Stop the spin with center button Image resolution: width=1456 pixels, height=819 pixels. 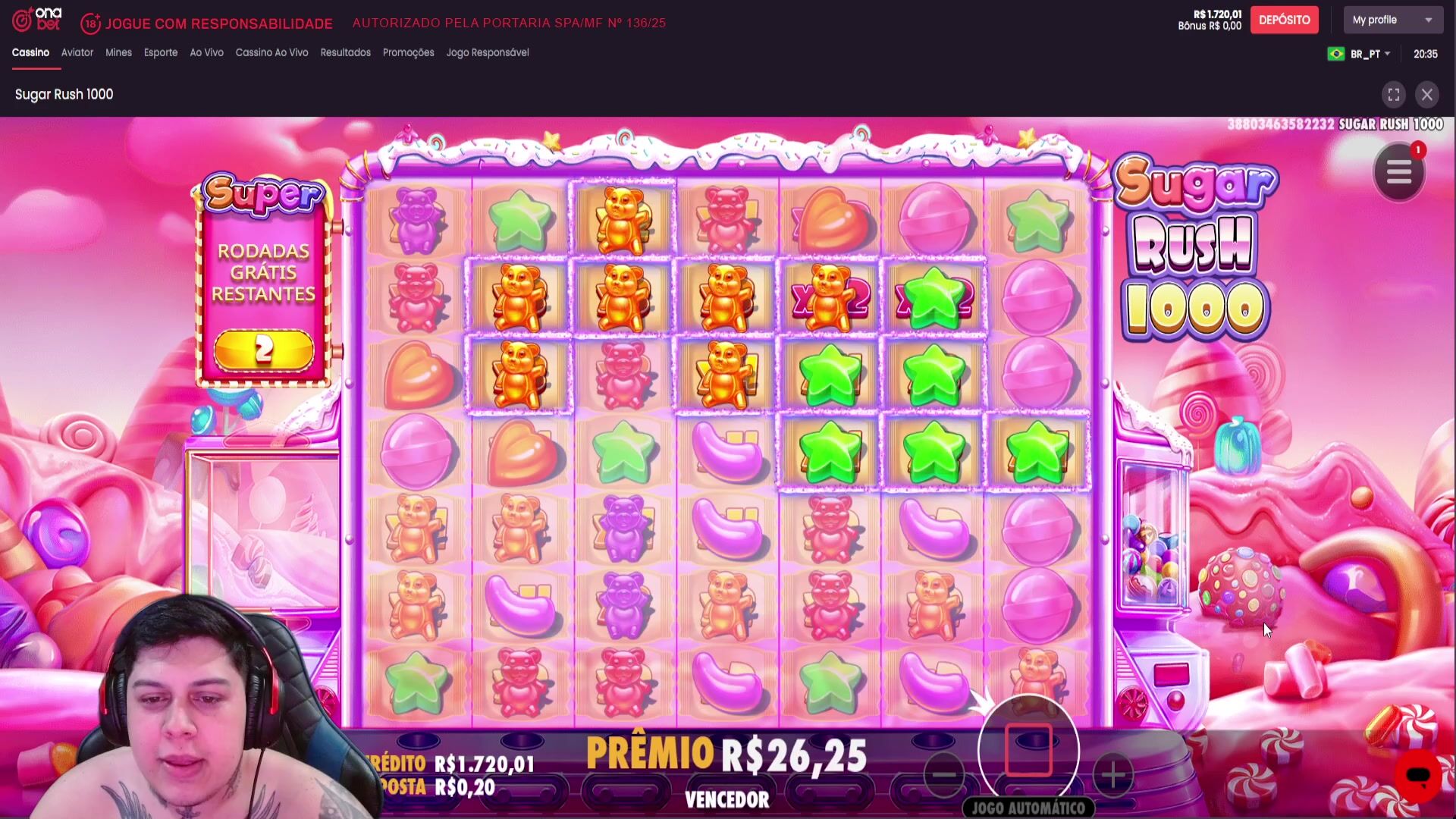(1028, 749)
